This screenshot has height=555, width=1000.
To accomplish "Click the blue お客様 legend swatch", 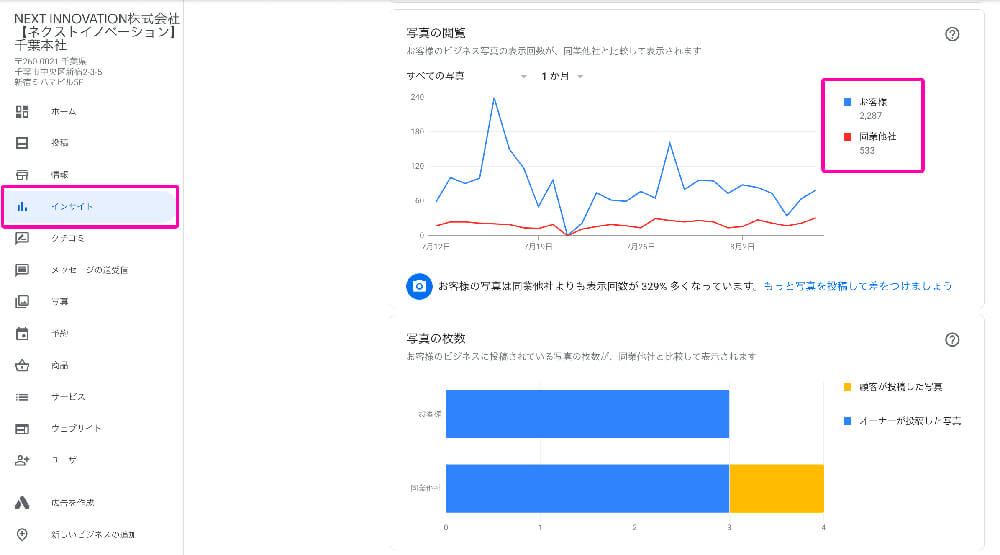I will (848, 102).
